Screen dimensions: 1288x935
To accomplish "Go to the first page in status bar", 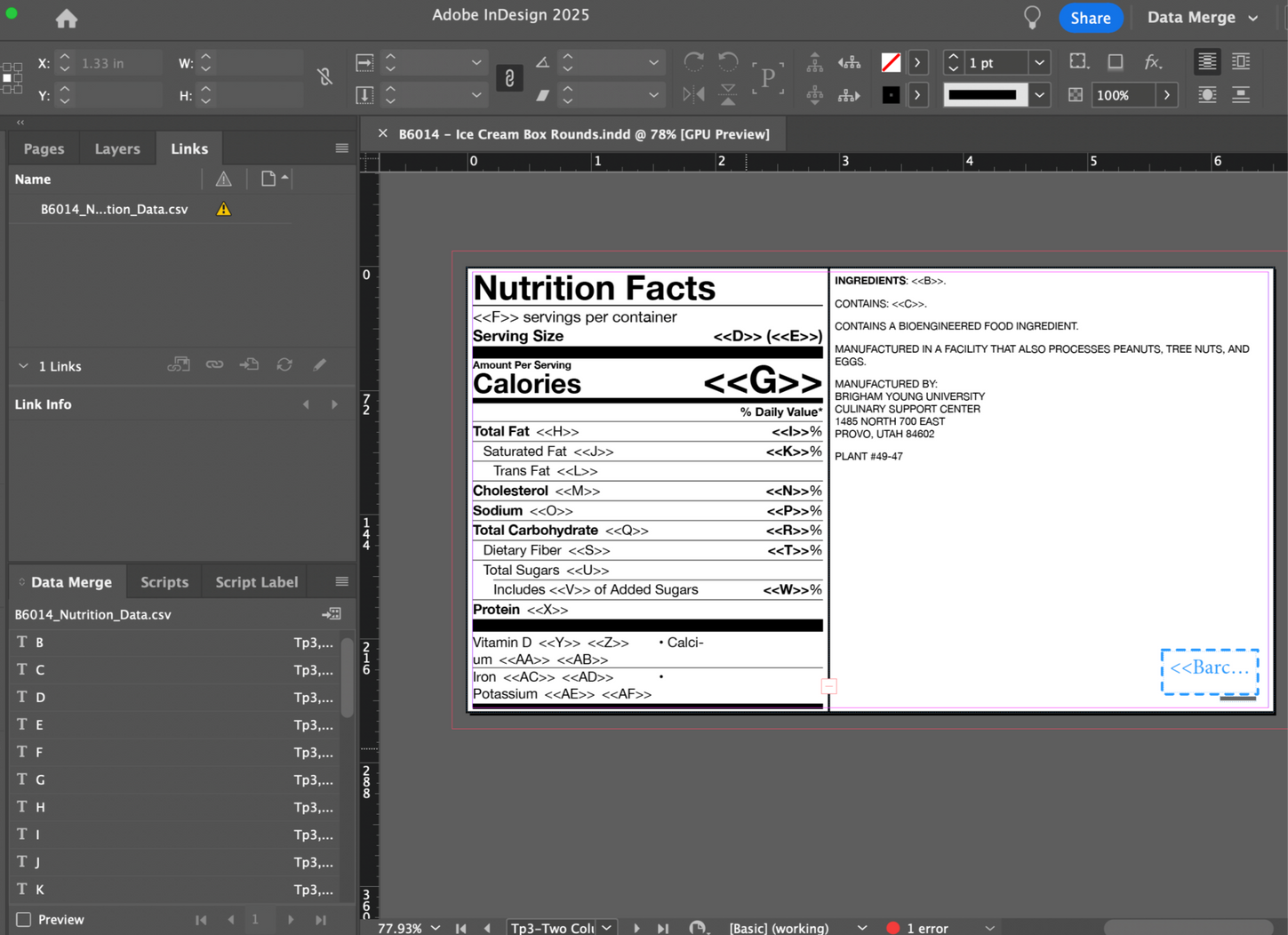I will pos(461,928).
